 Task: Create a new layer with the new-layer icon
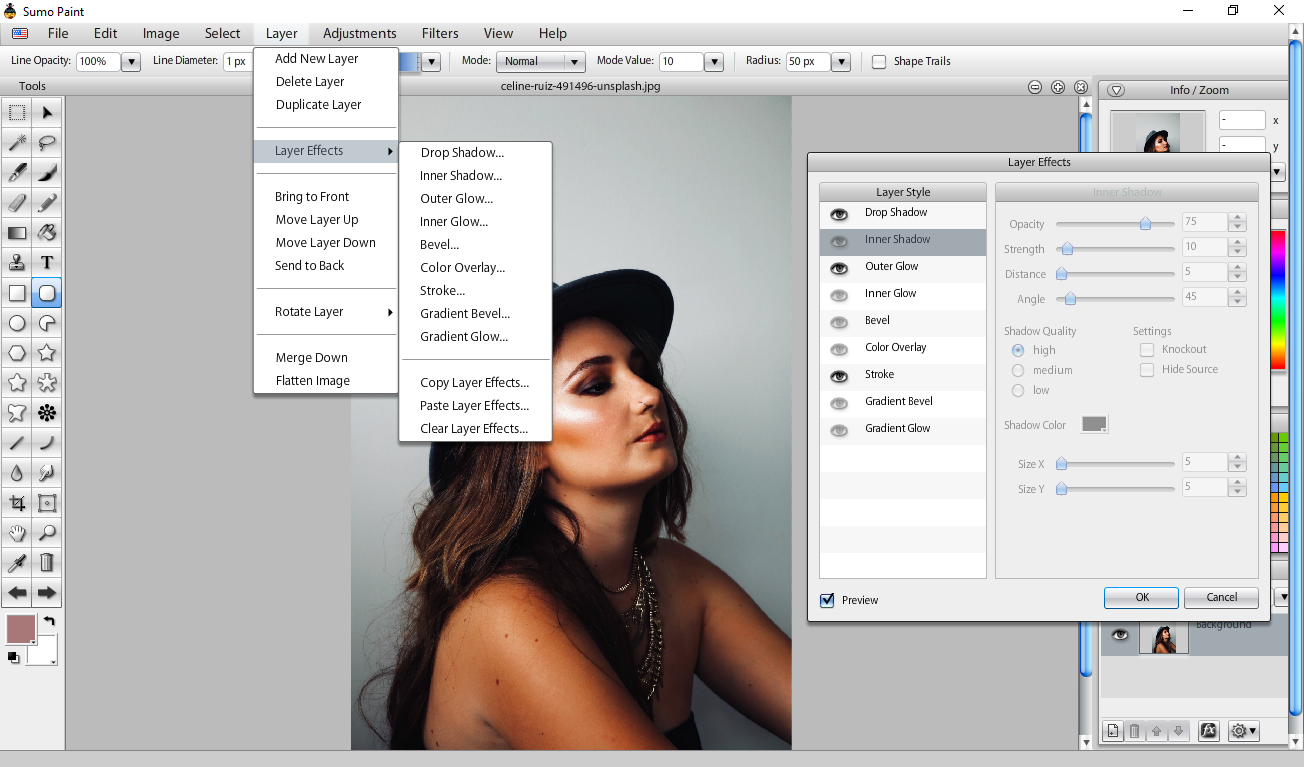(1112, 731)
